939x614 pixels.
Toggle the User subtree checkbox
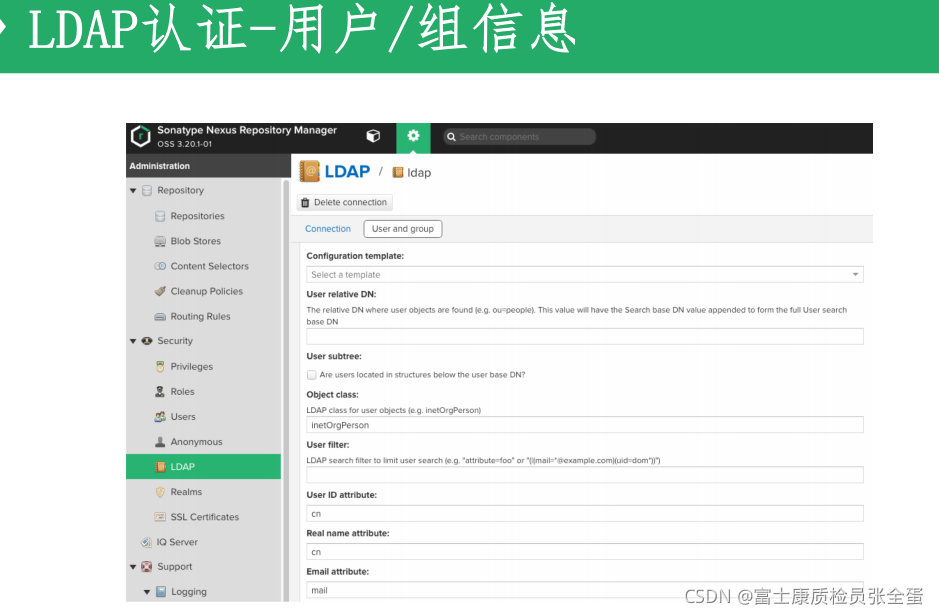point(311,375)
